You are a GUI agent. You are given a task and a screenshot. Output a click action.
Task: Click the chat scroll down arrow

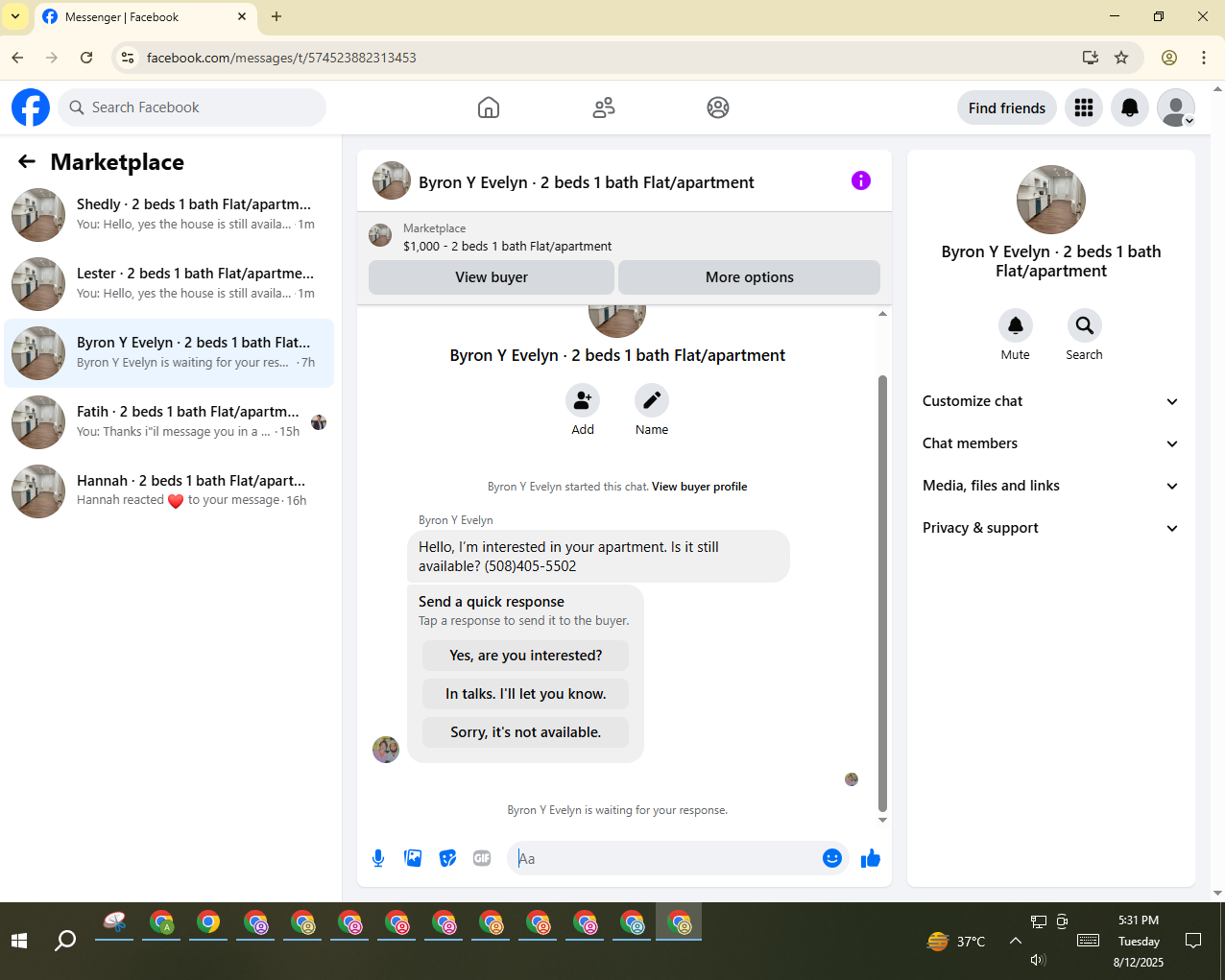click(x=882, y=821)
